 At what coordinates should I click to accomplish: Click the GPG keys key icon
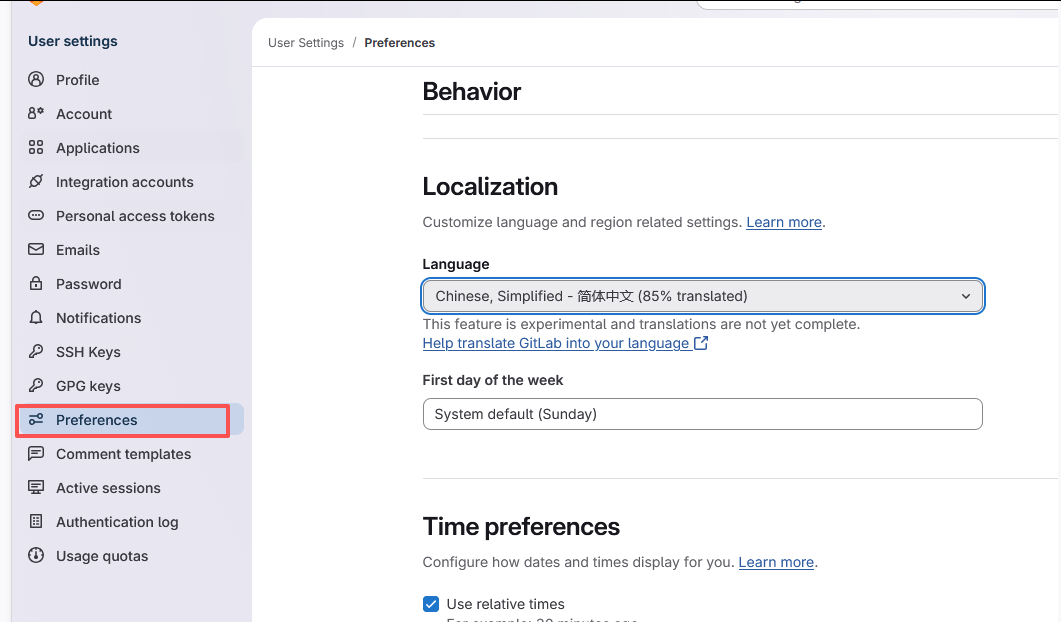point(36,385)
